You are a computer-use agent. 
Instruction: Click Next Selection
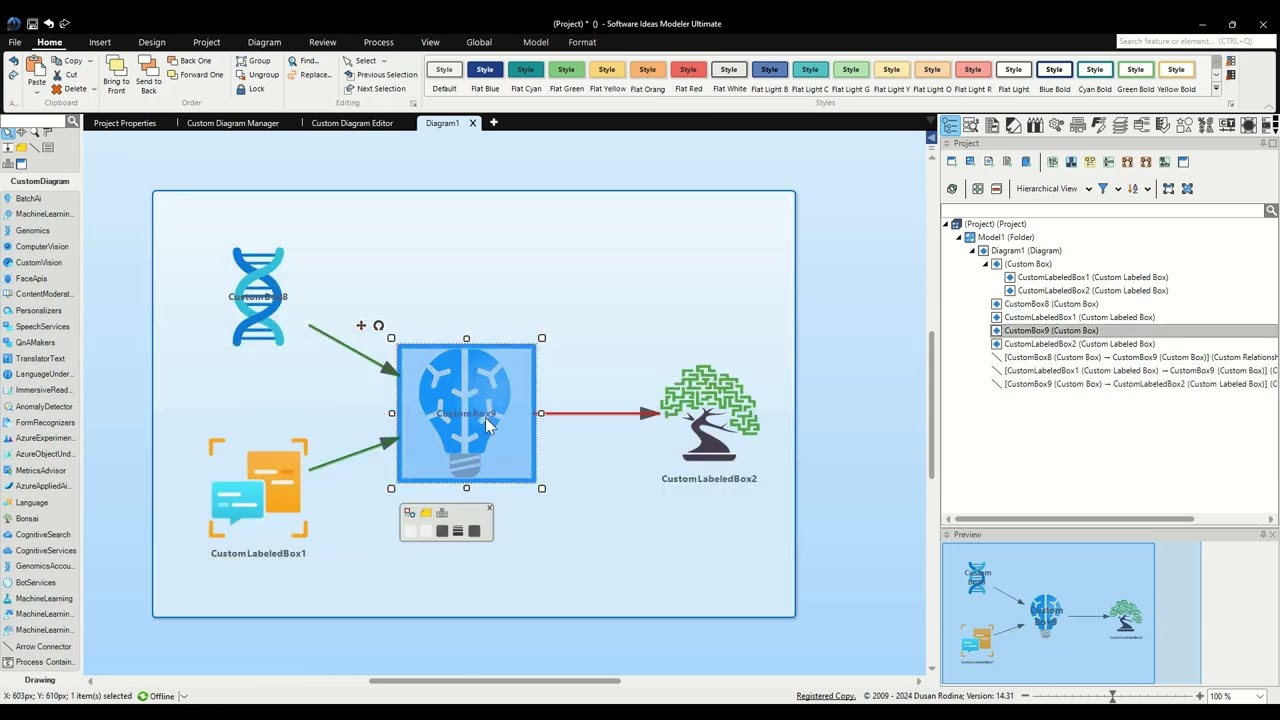pyautogui.click(x=374, y=89)
